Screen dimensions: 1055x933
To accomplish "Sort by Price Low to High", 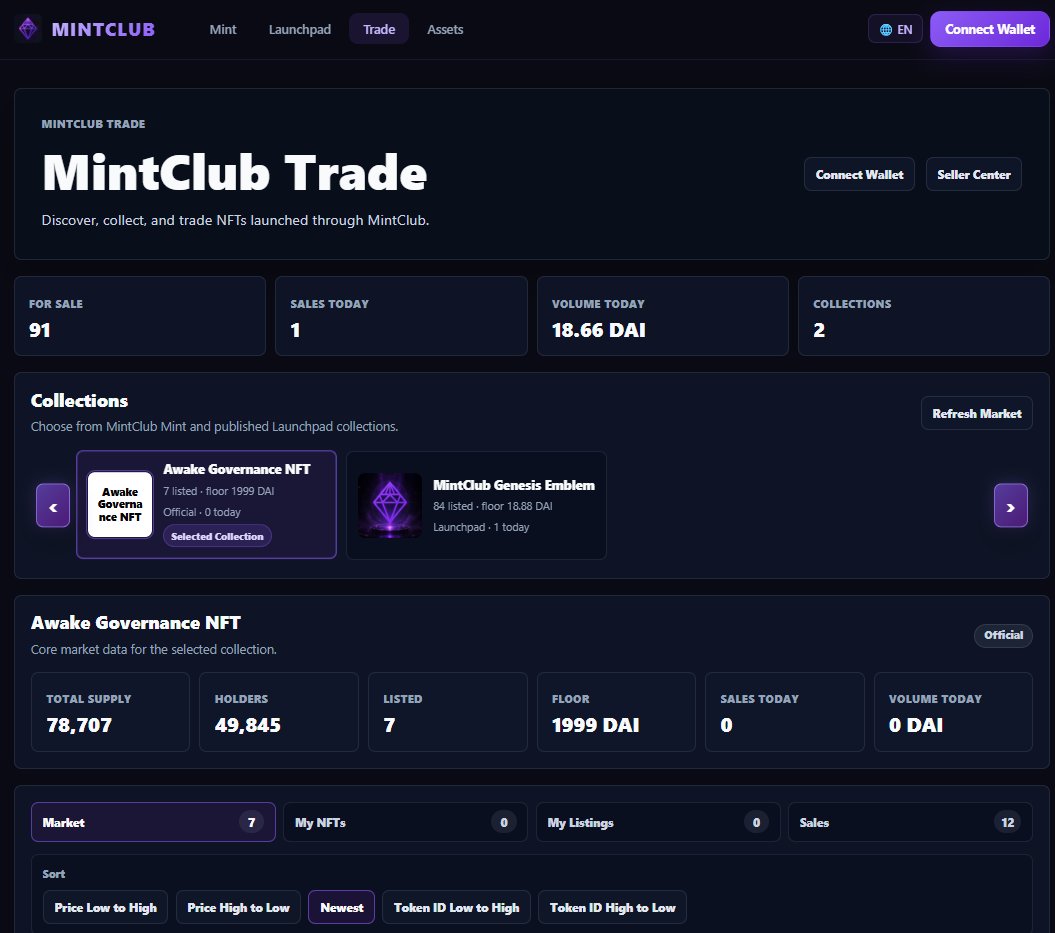I will tap(106, 907).
